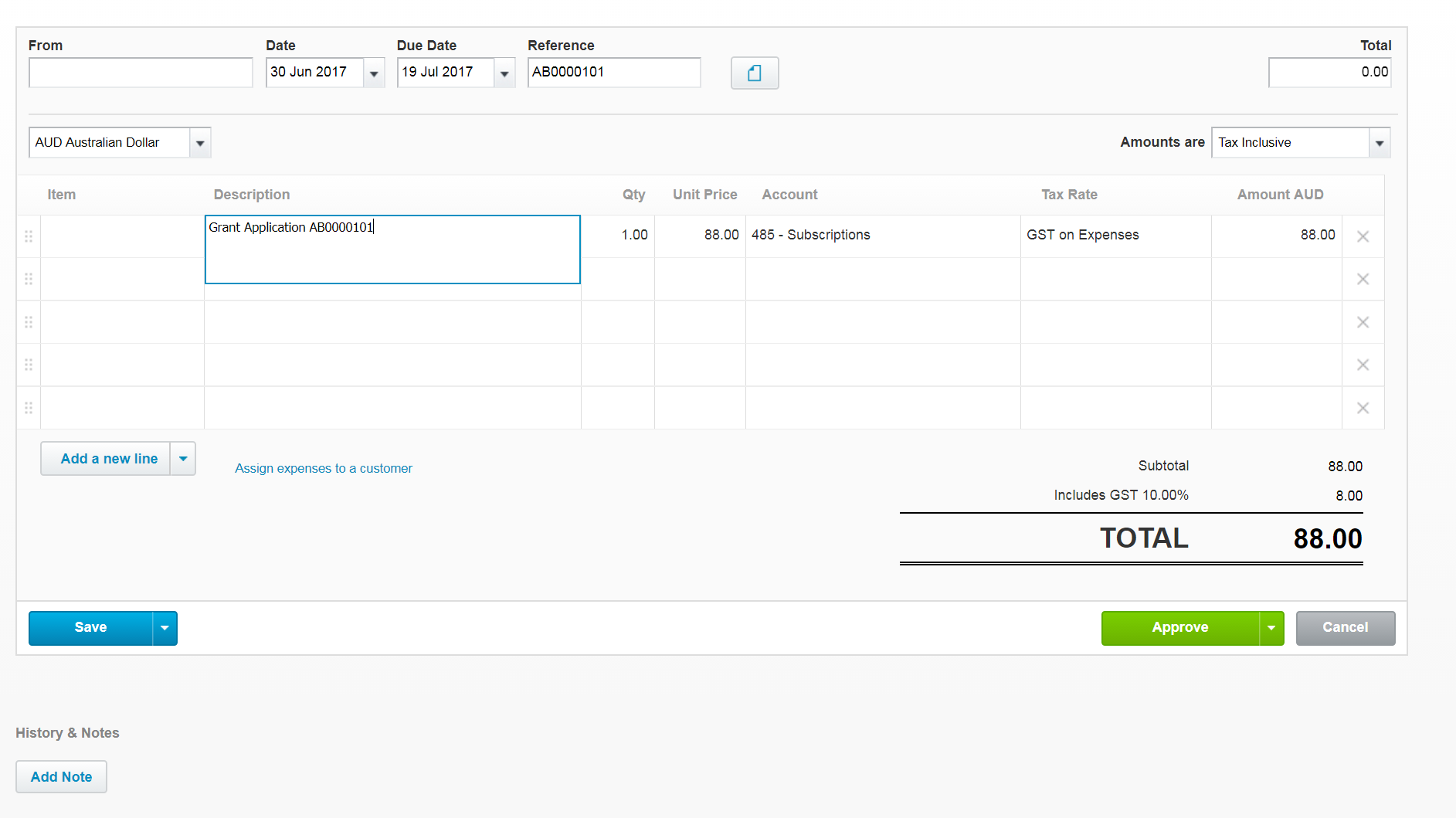Click the drag handle on the third row
The height and width of the screenshot is (818, 1456).
click(x=29, y=322)
